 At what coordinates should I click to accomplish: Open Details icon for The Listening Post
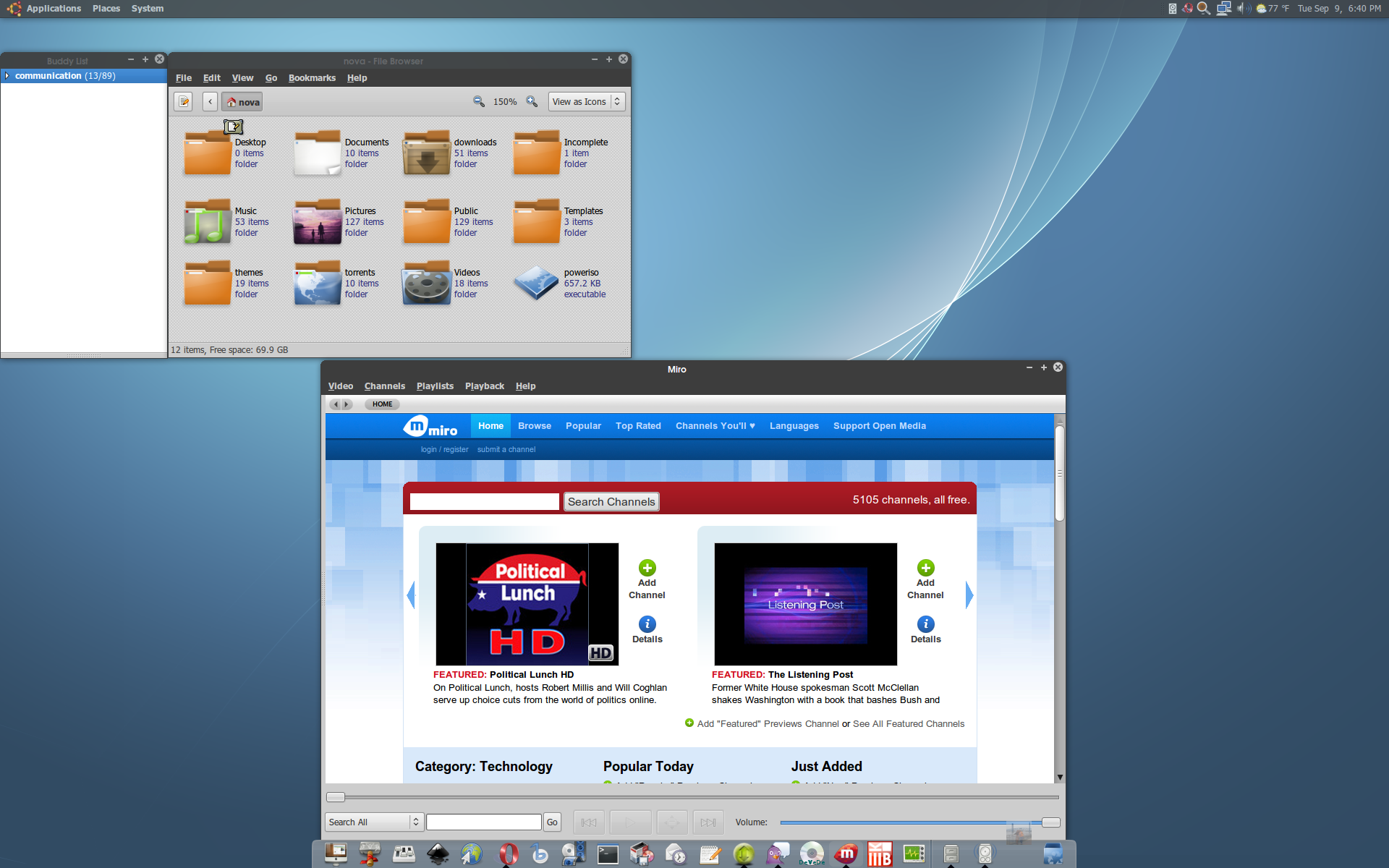point(925,624)
